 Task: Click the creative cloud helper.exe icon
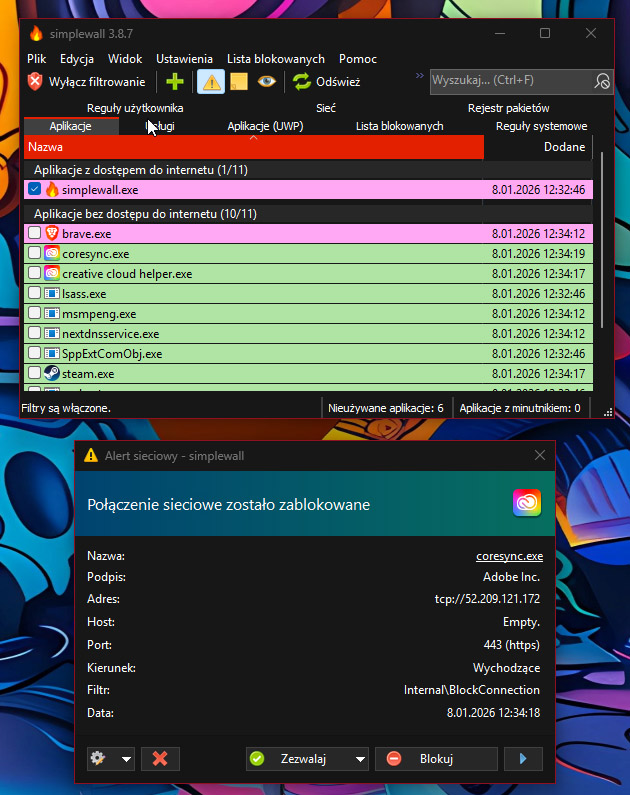[x=52, y=273]
